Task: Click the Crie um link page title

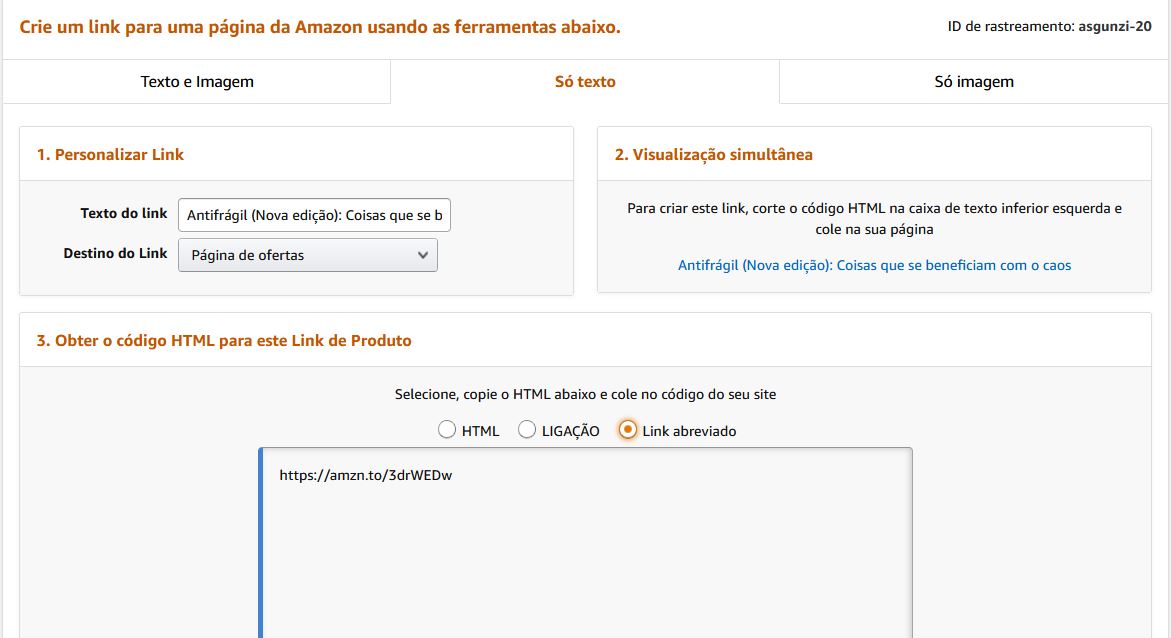Action: (320, 27)
